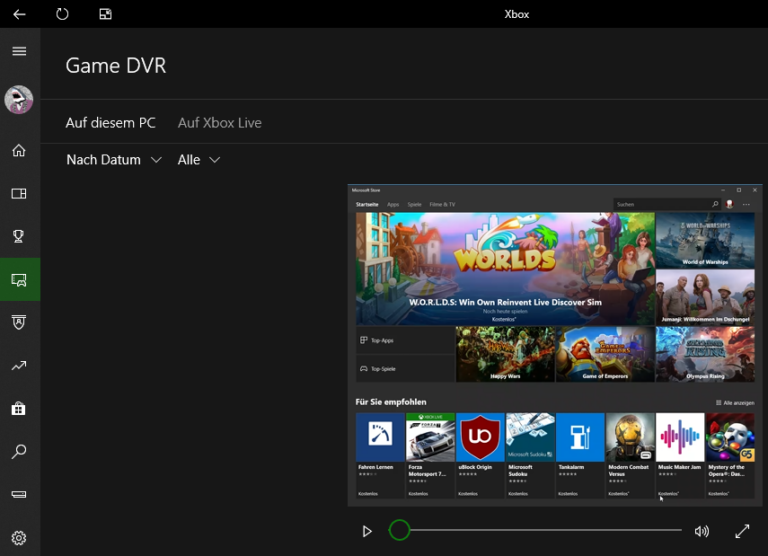
Task: Go to Home in the sidebar
Action: coord(20,151)
